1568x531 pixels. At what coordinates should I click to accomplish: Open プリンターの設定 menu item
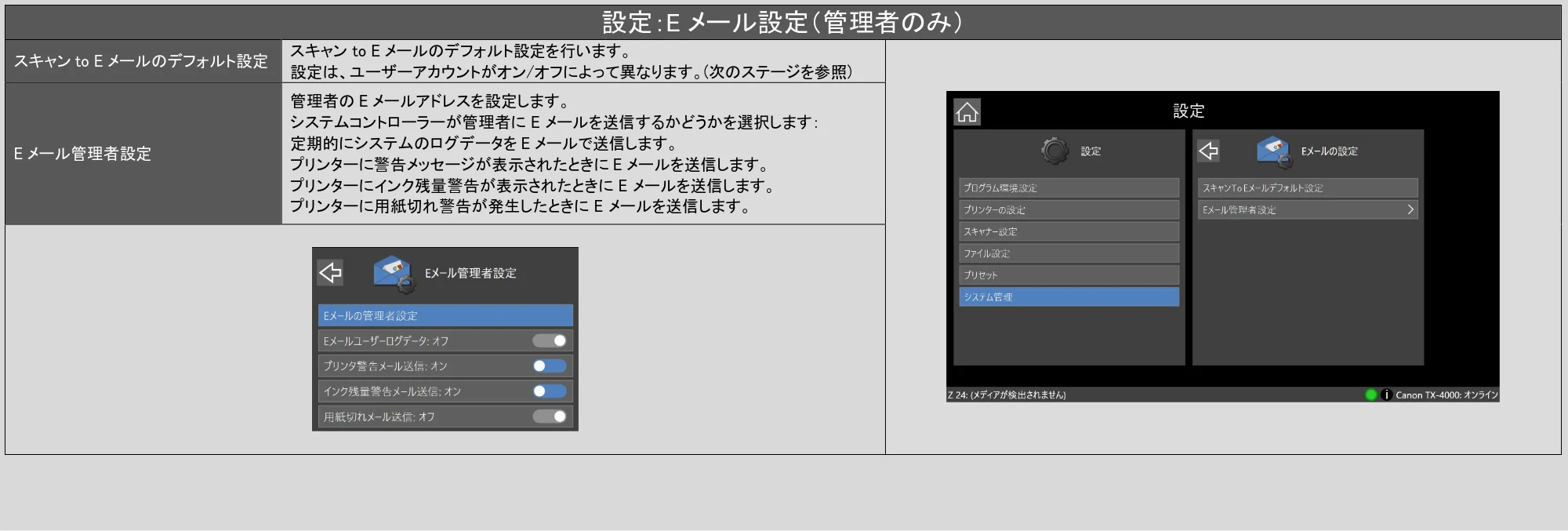tap(1069, 209)
